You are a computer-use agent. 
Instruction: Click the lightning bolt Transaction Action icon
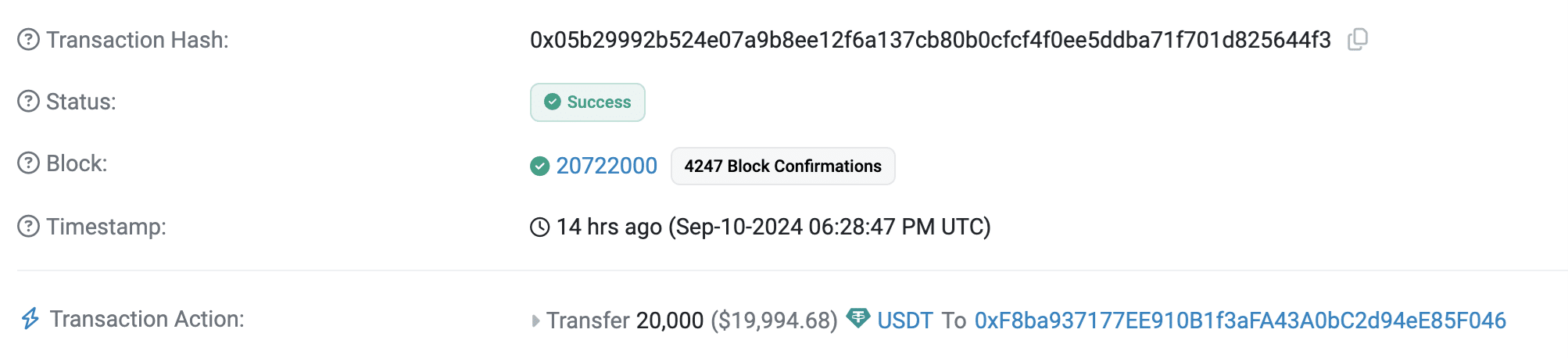coord(30,319)
